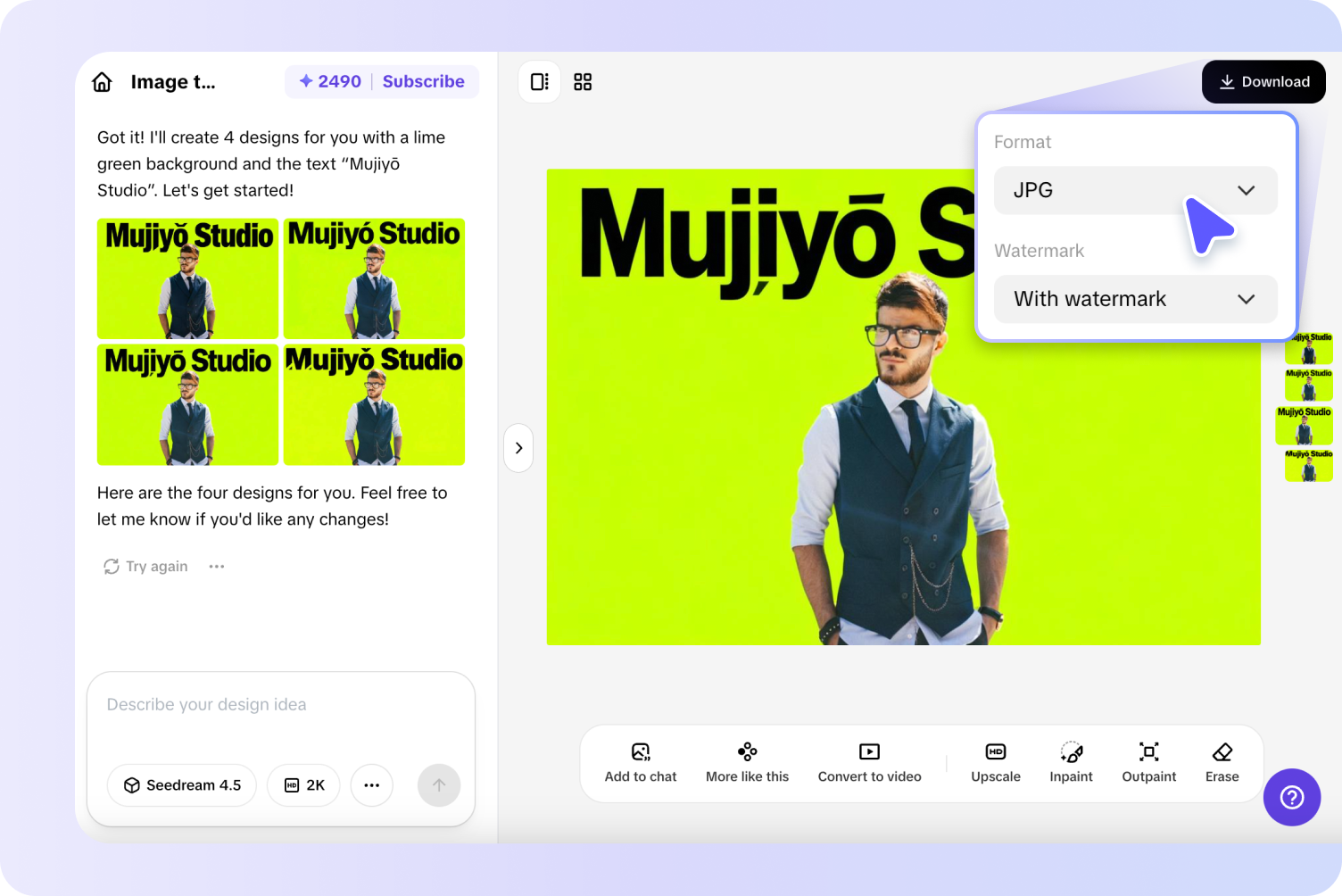The width and height of the screenshot is (1342, 896).
Task: Click the Subscribe link
Action: [x=423, y=81]
